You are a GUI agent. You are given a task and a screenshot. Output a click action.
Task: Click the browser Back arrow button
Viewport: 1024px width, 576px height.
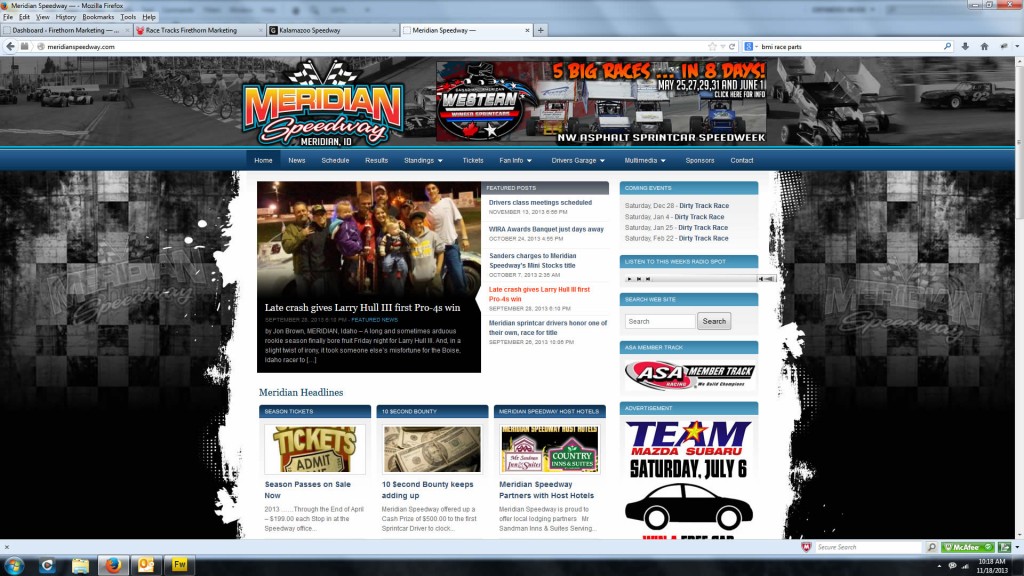[10, 46]
